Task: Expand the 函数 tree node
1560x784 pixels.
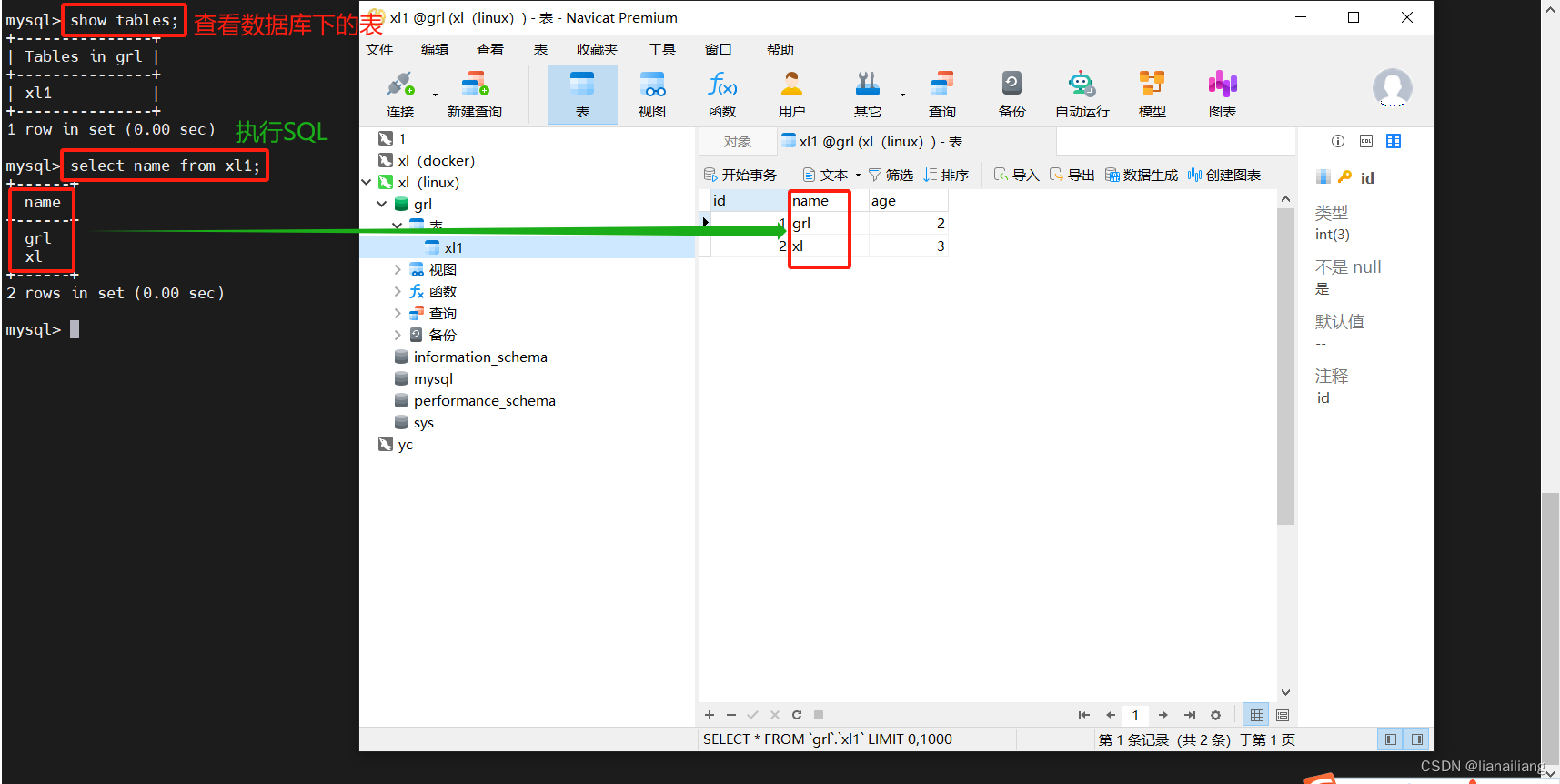Action: pyautogui.click(x=398, y=291)
